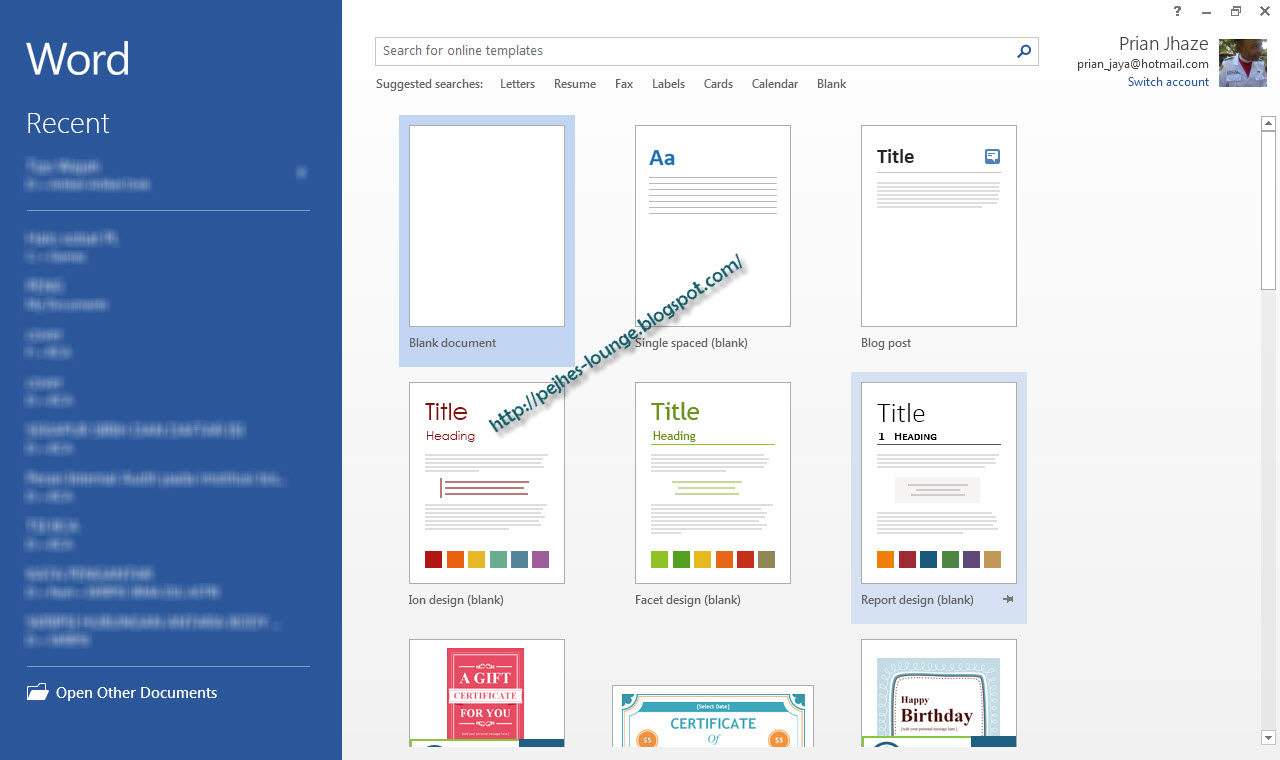Select the Fax suggested search

tap(624, 84)
